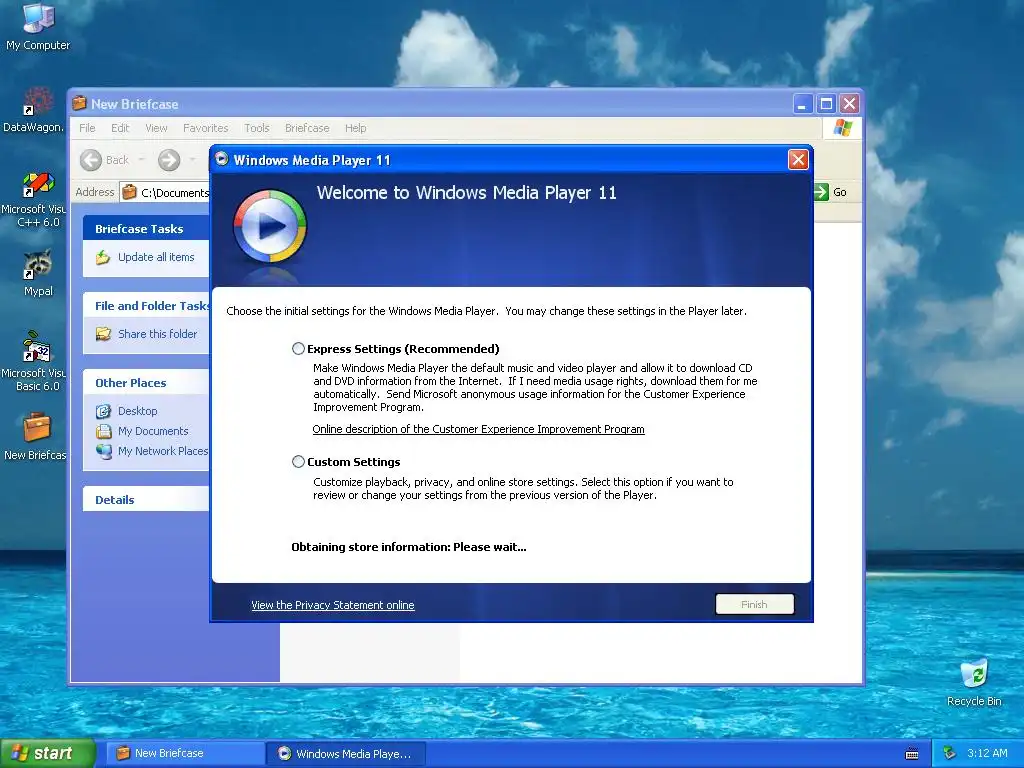Select Custom Settings radio button
The width and height of the screenshot is (1024, 768).
pos(298,462)
